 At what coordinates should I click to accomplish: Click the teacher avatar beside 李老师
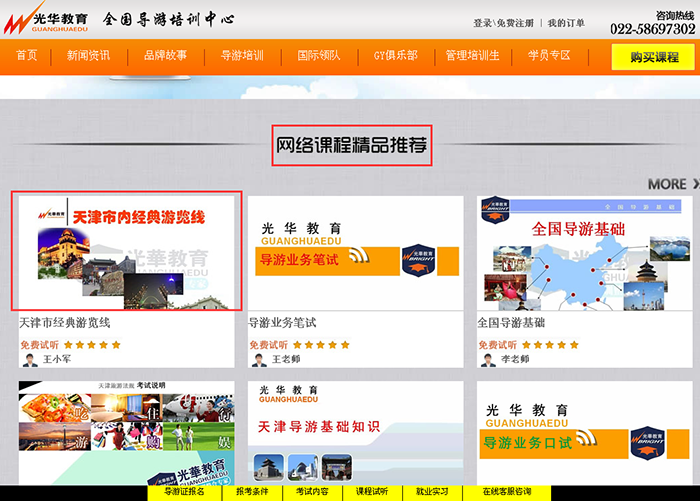(488, 359)
